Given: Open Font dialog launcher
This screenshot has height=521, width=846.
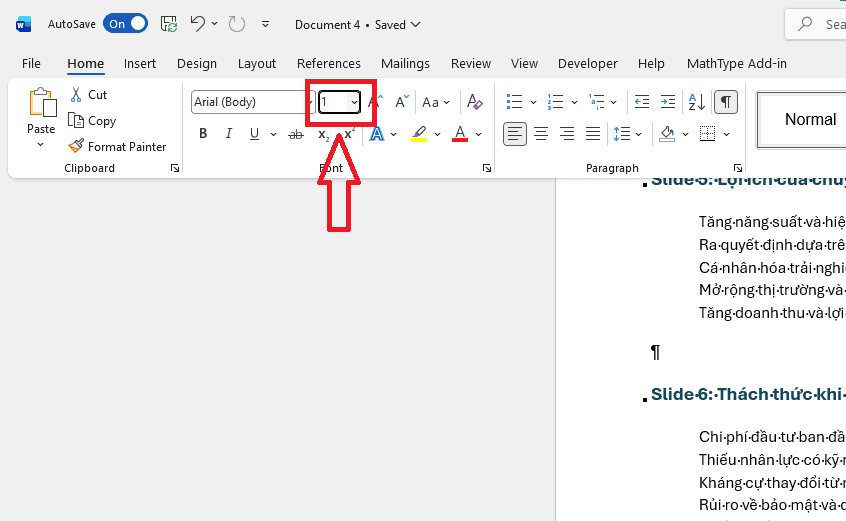Looking at the screenshot, I should (487, 168).
